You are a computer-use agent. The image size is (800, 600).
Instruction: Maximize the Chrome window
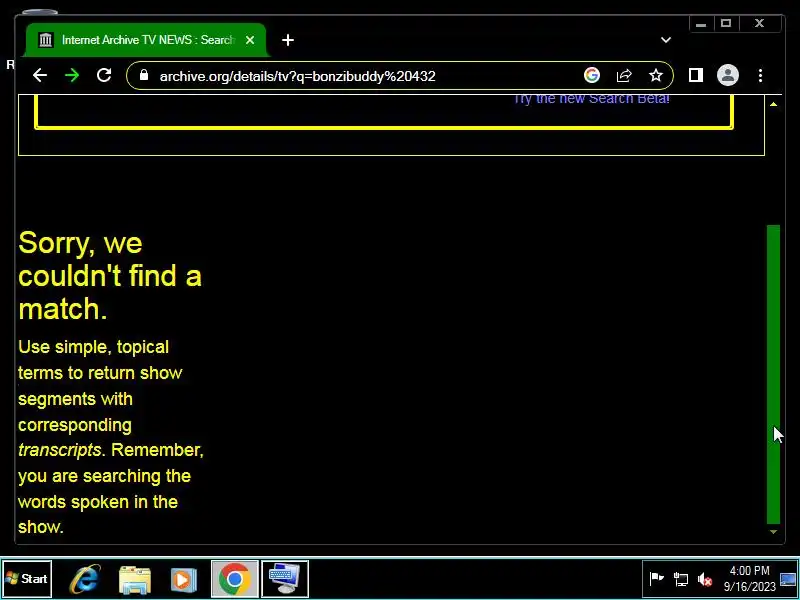tap(726, 23)
